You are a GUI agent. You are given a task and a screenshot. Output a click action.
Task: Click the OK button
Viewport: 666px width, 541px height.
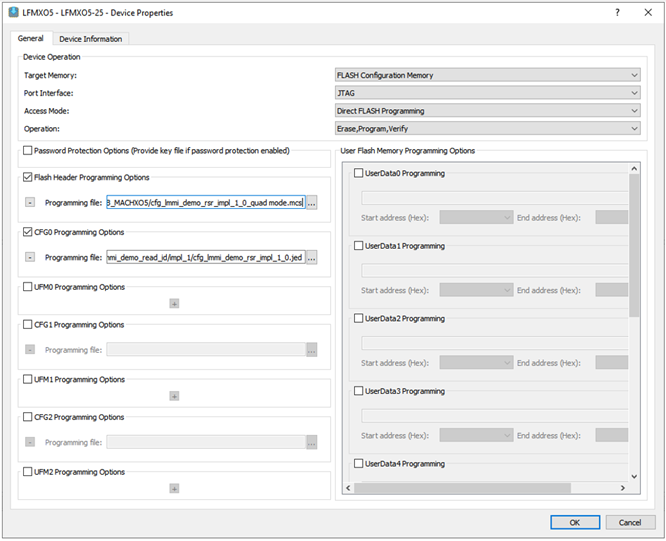coord(574,522)
